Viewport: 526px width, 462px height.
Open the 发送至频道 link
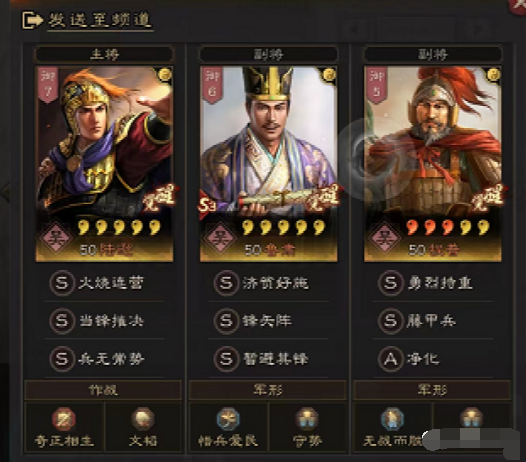(100, 20)
